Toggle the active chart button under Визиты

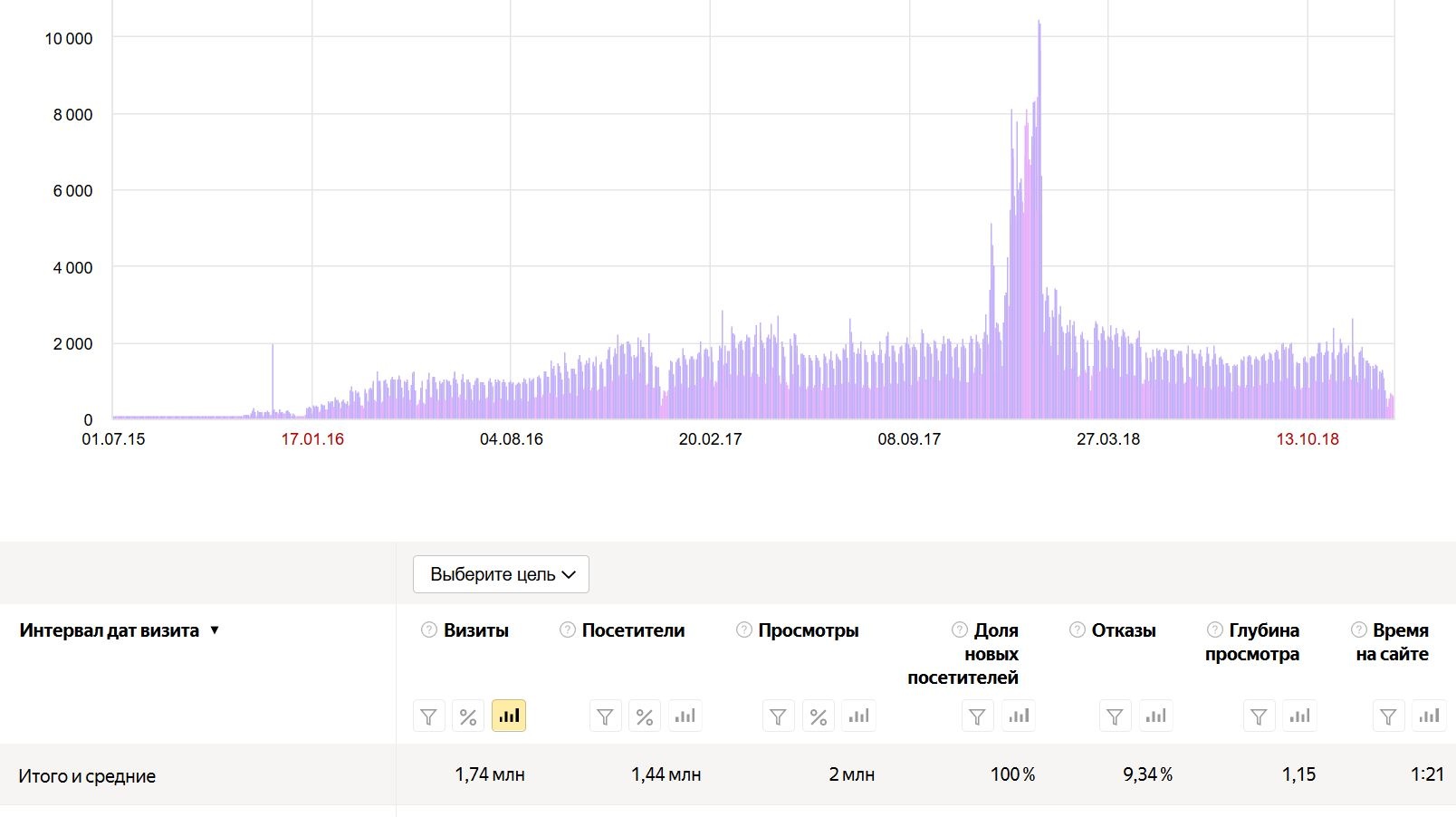coord(509,716)
